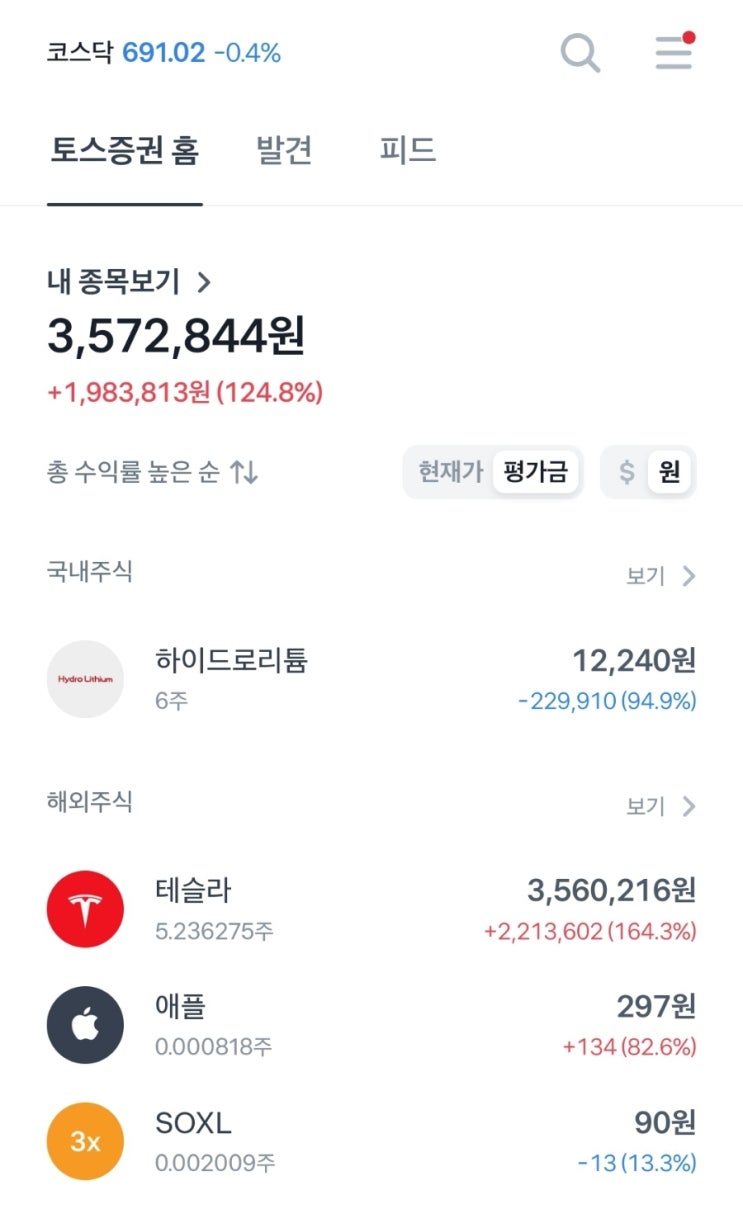
Task: Switch currency to dollar ($)
Action: tap(627, 472)
